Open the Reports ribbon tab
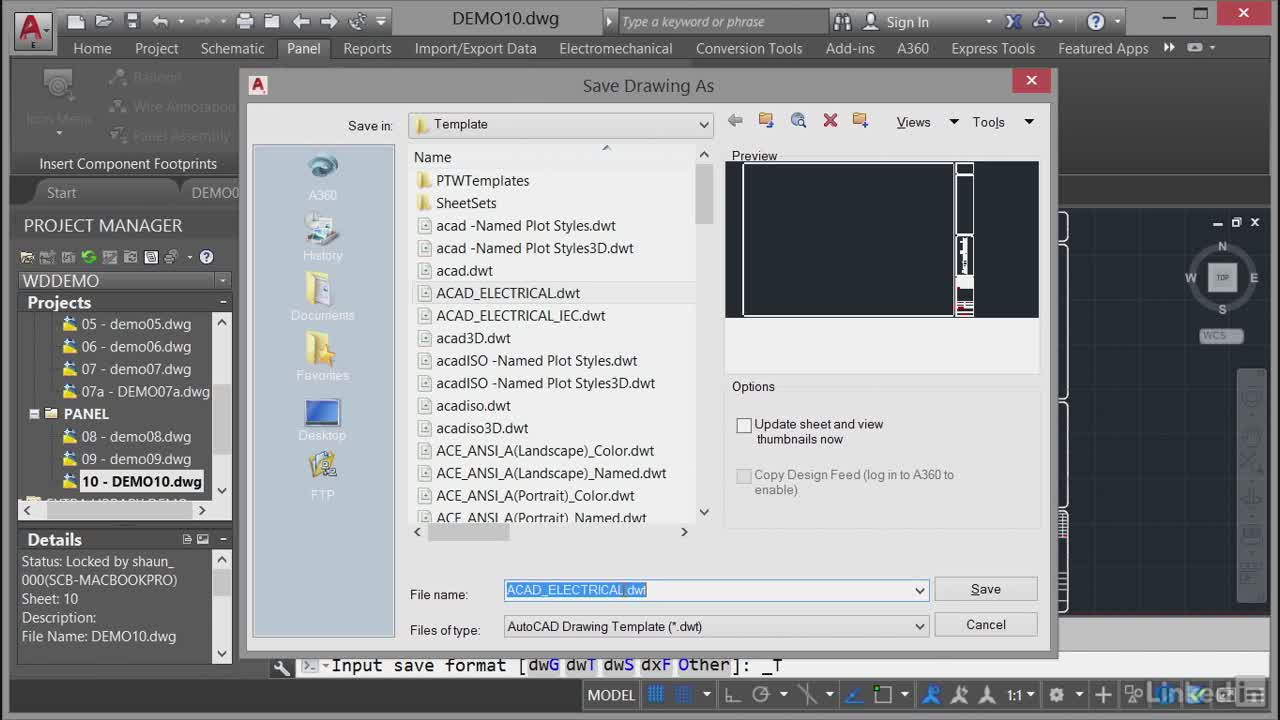The image size is (1280, 720). (367, 48)
